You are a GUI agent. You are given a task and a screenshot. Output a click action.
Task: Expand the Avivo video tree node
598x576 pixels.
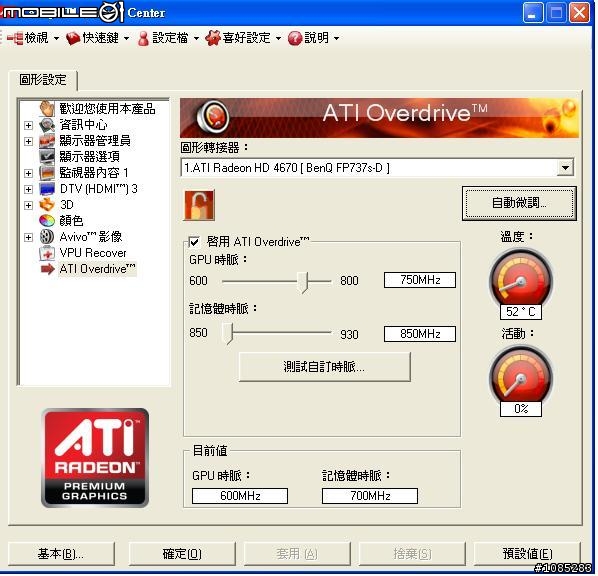[28, 237]
